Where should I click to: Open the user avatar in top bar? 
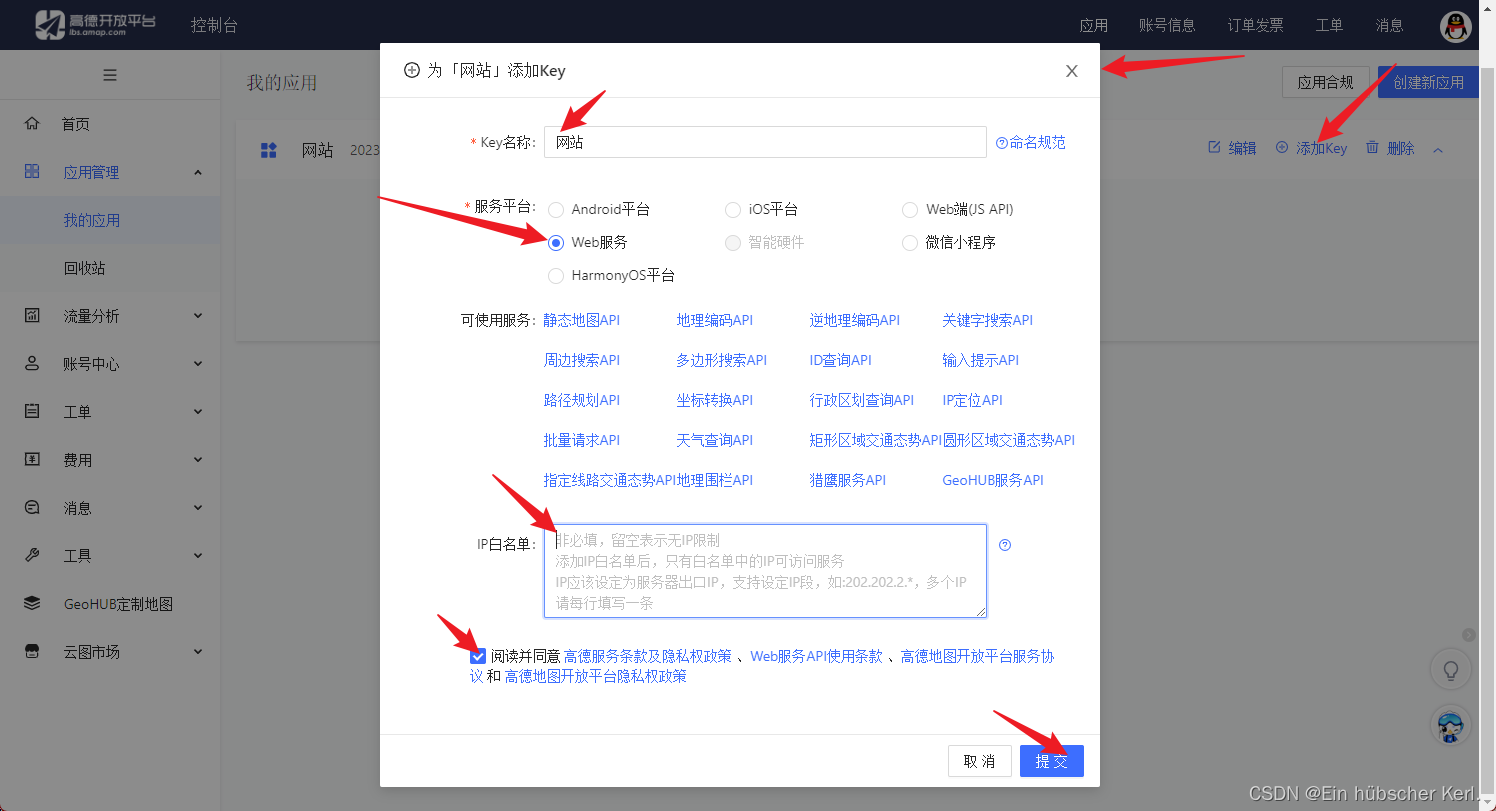point(1455,26)
